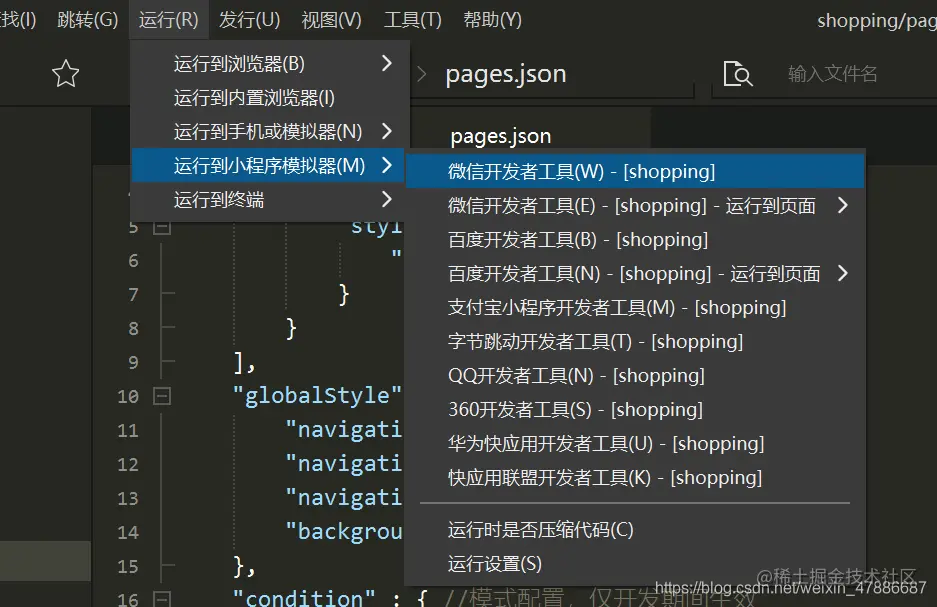Run 快应用联盟开发者工具(K) - [shopping]
The width and height of the screenshot is (937, 607).
(635, 478)
